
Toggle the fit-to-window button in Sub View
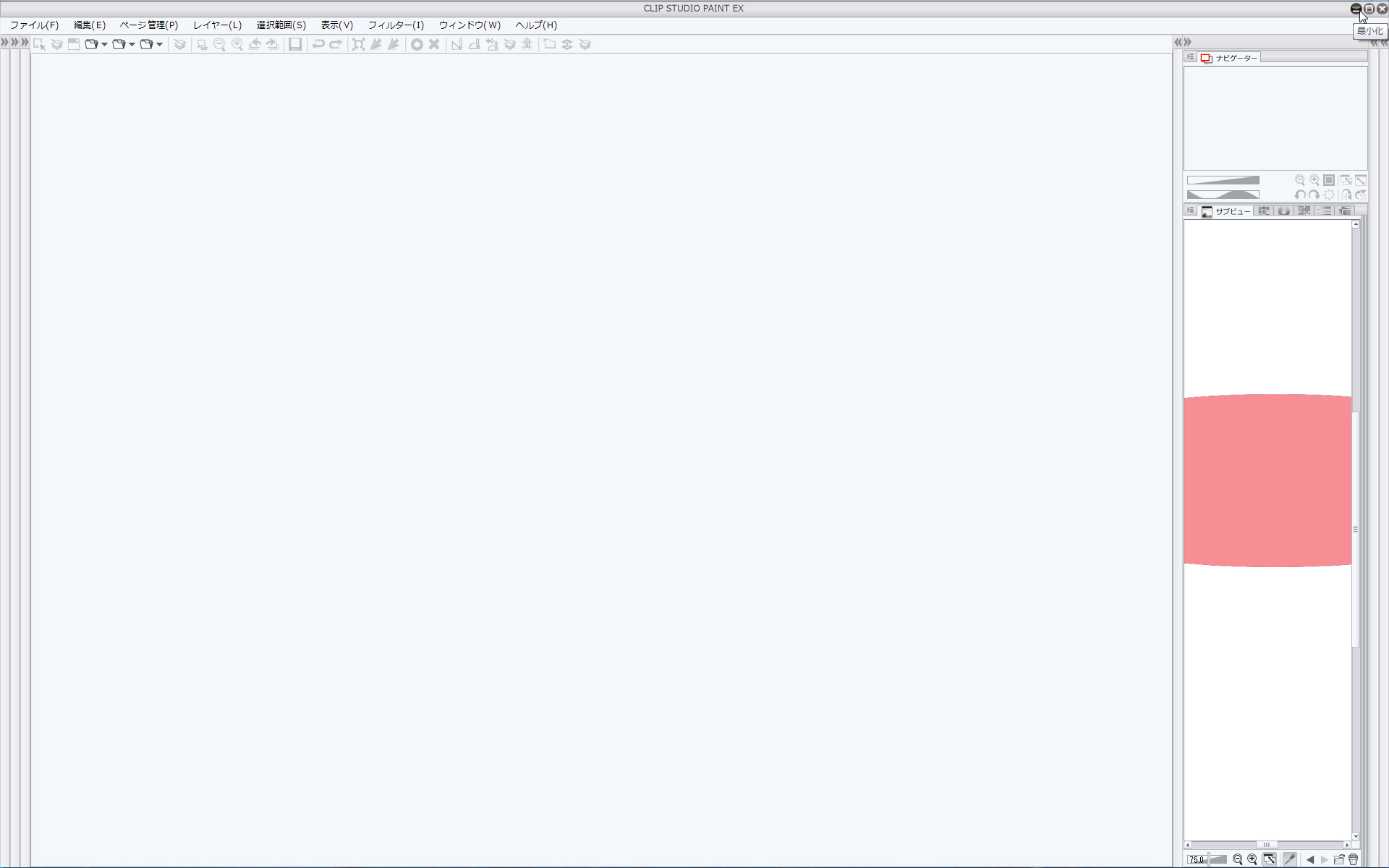click(1270, 859)
